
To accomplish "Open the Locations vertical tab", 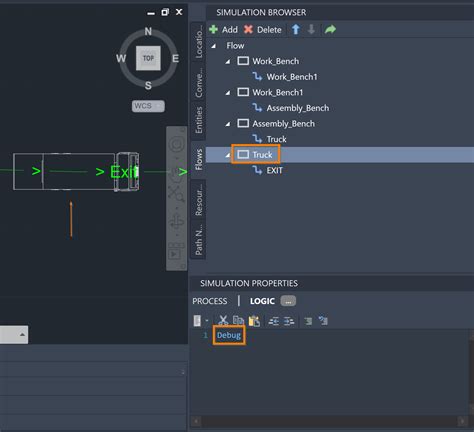I will [x=199, y=41].
